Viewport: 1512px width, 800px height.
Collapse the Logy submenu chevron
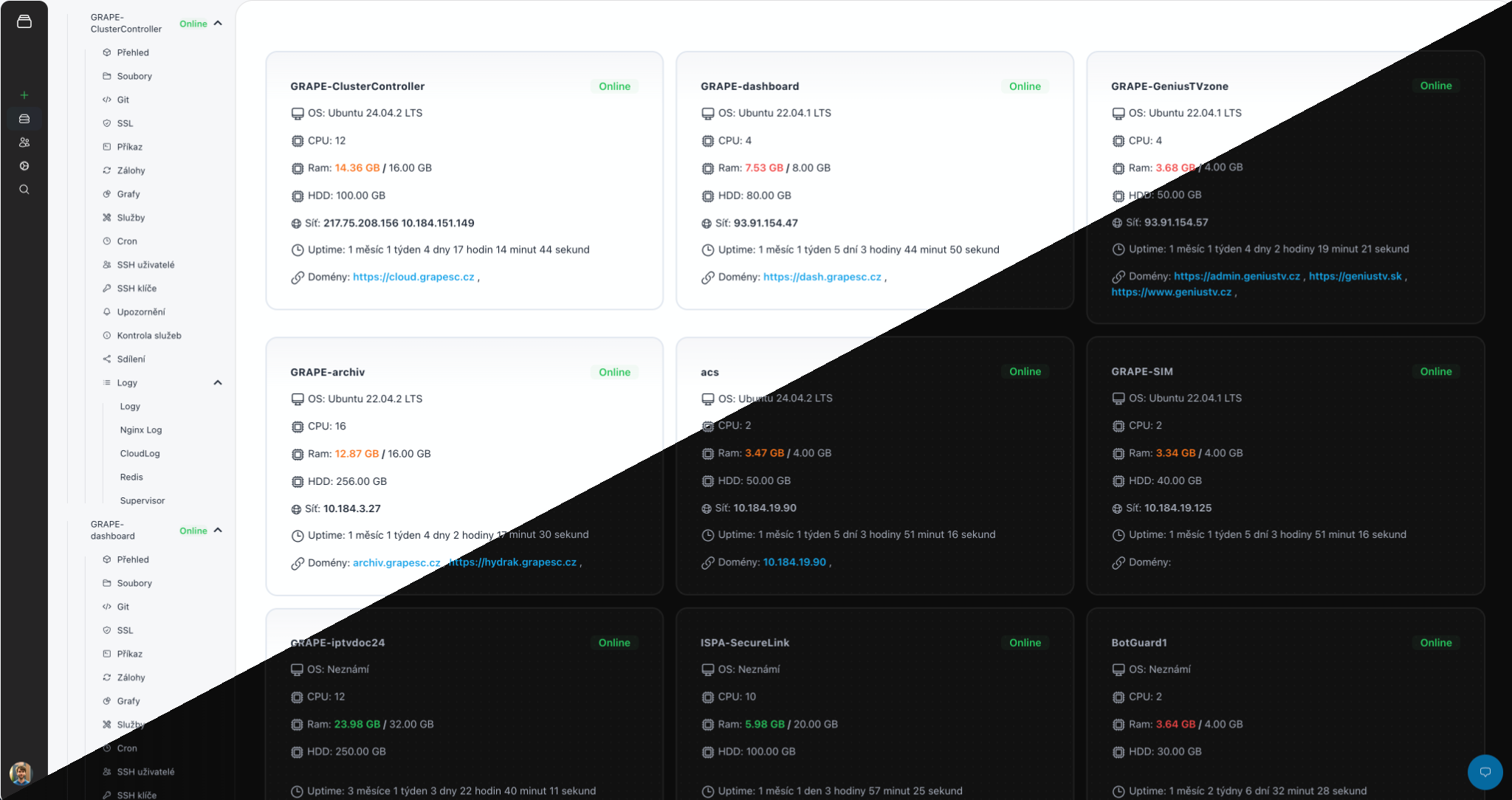tap(218, 382)
